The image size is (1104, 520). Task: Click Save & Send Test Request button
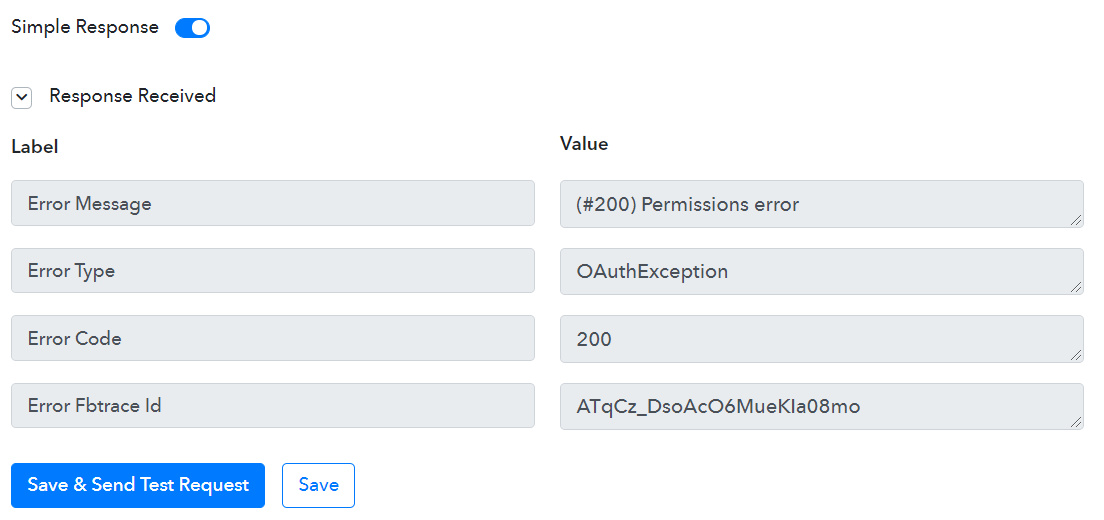(138, 485)
